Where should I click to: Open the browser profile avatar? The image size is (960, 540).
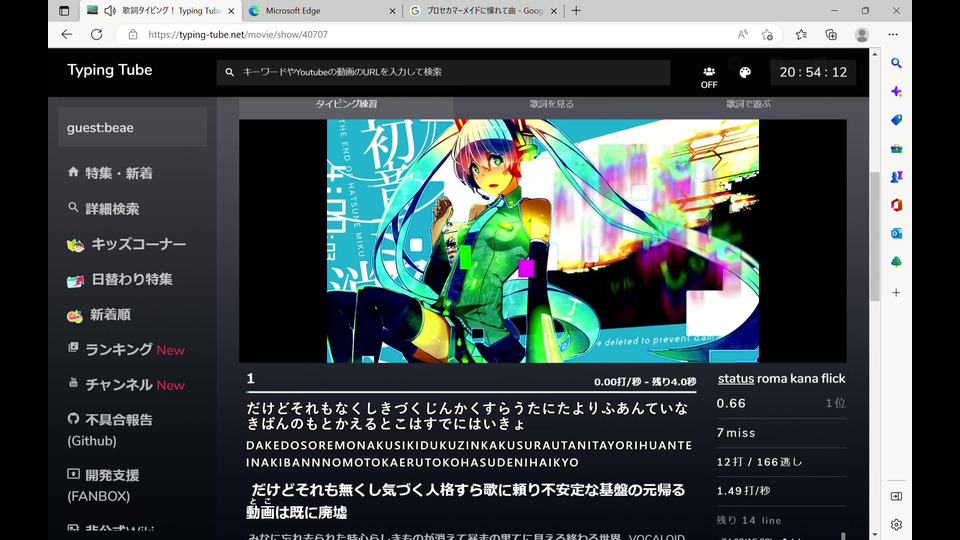862,34
